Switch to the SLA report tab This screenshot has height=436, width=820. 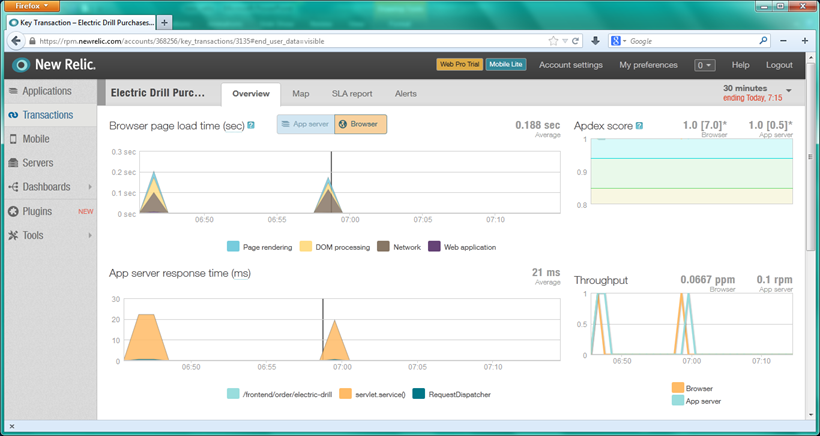[352, 94]
